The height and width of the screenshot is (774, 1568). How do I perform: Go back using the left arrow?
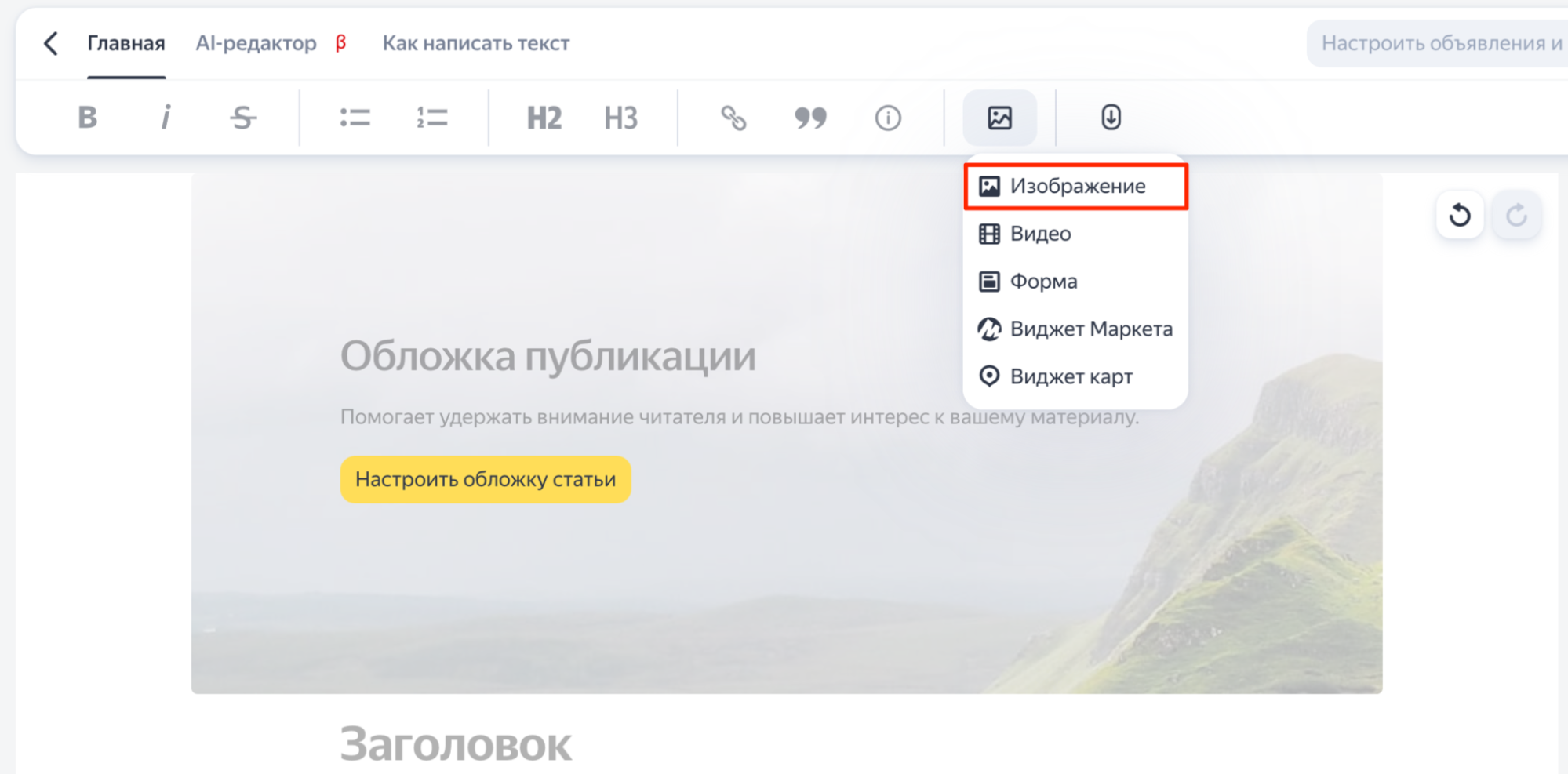pyautogui.click(x=51, y=43)
